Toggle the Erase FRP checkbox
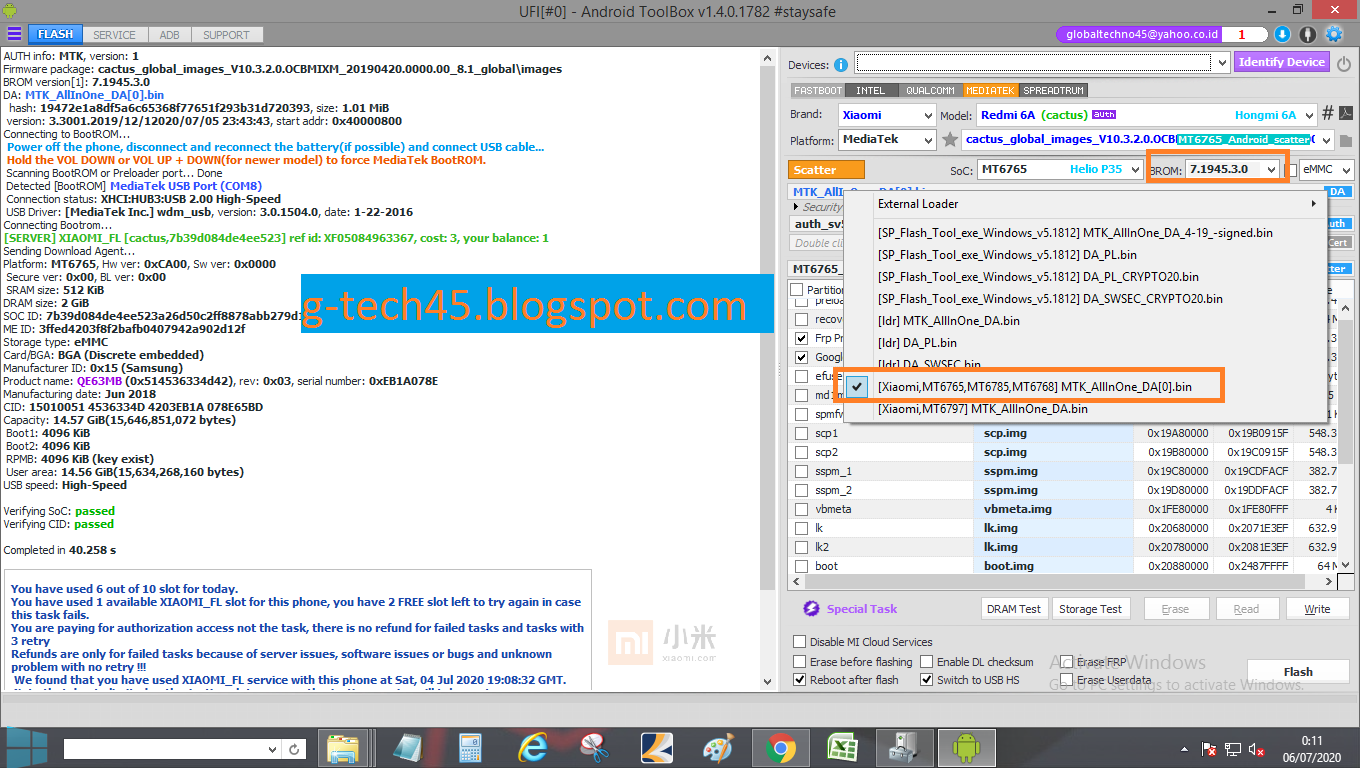1360x768 pixels. point(1067,662)
